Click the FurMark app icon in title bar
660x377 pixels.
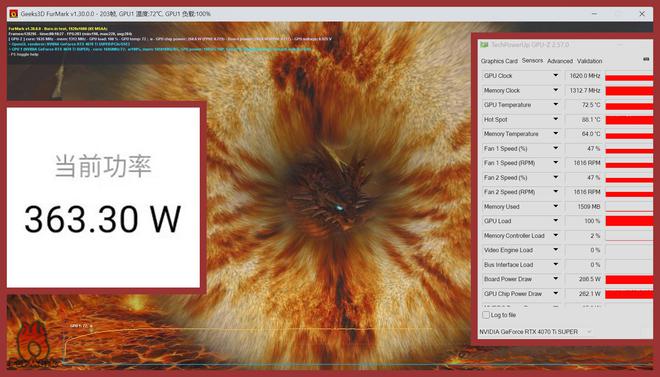point(13,14)
